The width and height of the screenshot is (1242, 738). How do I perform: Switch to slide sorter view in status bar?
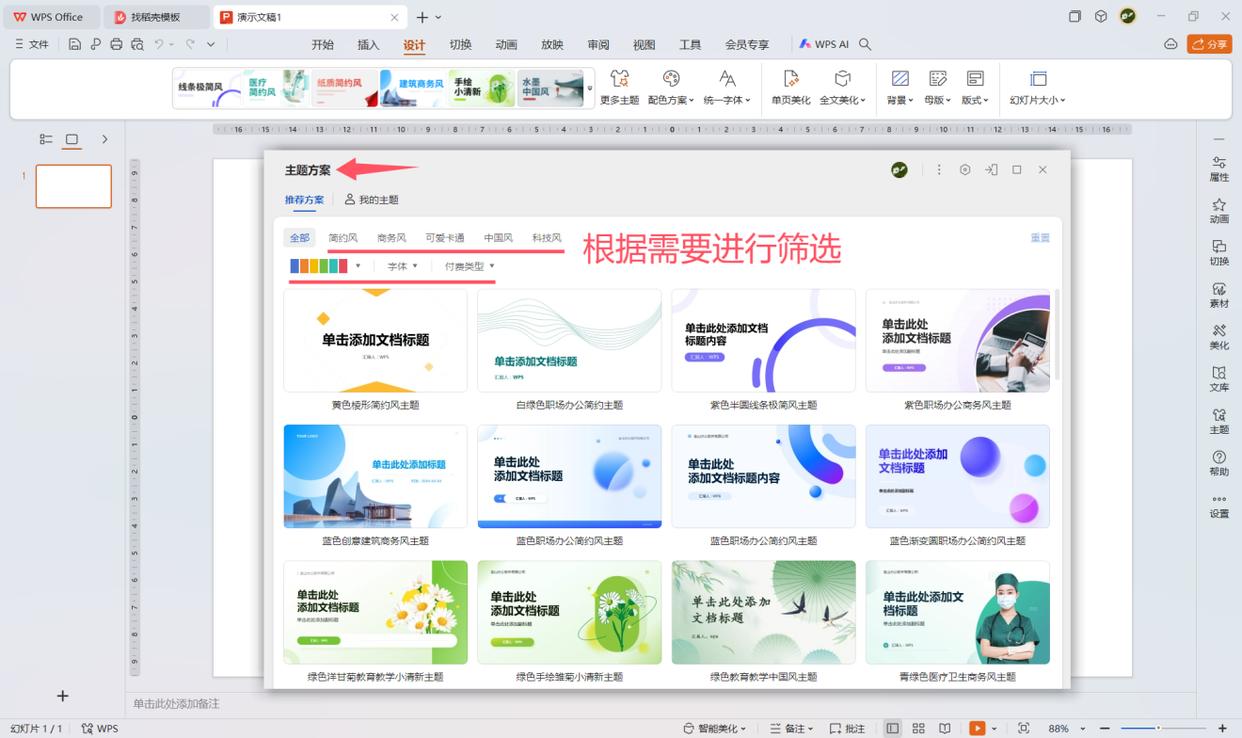pos(918,728)
